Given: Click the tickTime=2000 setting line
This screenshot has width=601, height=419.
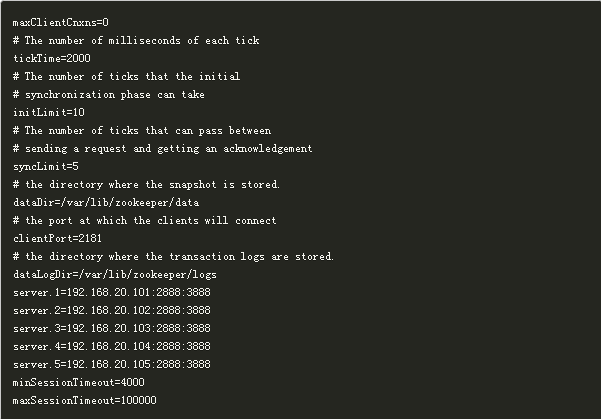Looking at the screenshot, I should pos(52,58).
